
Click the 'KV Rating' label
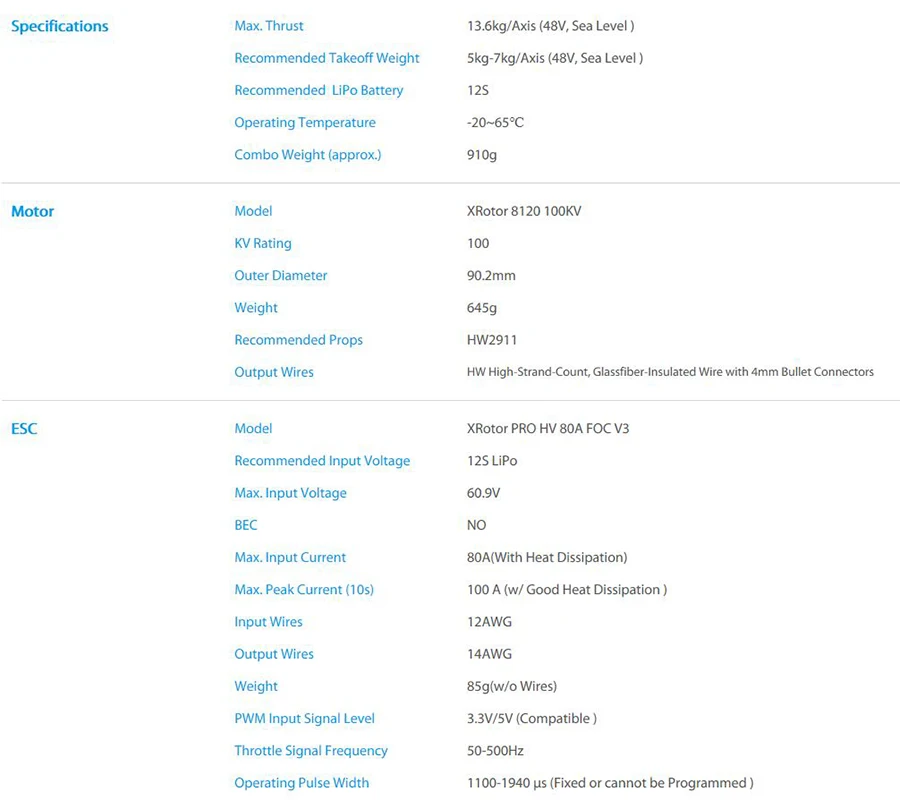point(263,243)
